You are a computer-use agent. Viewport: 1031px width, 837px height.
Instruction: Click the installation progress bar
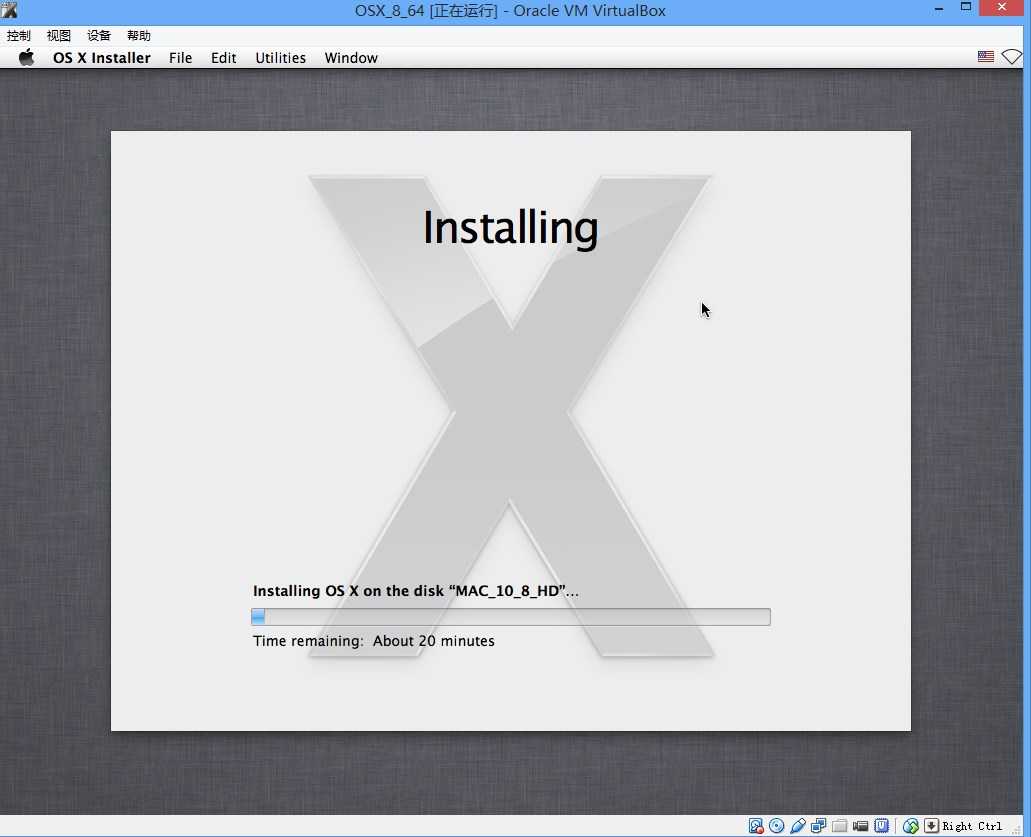pos(511,617)
